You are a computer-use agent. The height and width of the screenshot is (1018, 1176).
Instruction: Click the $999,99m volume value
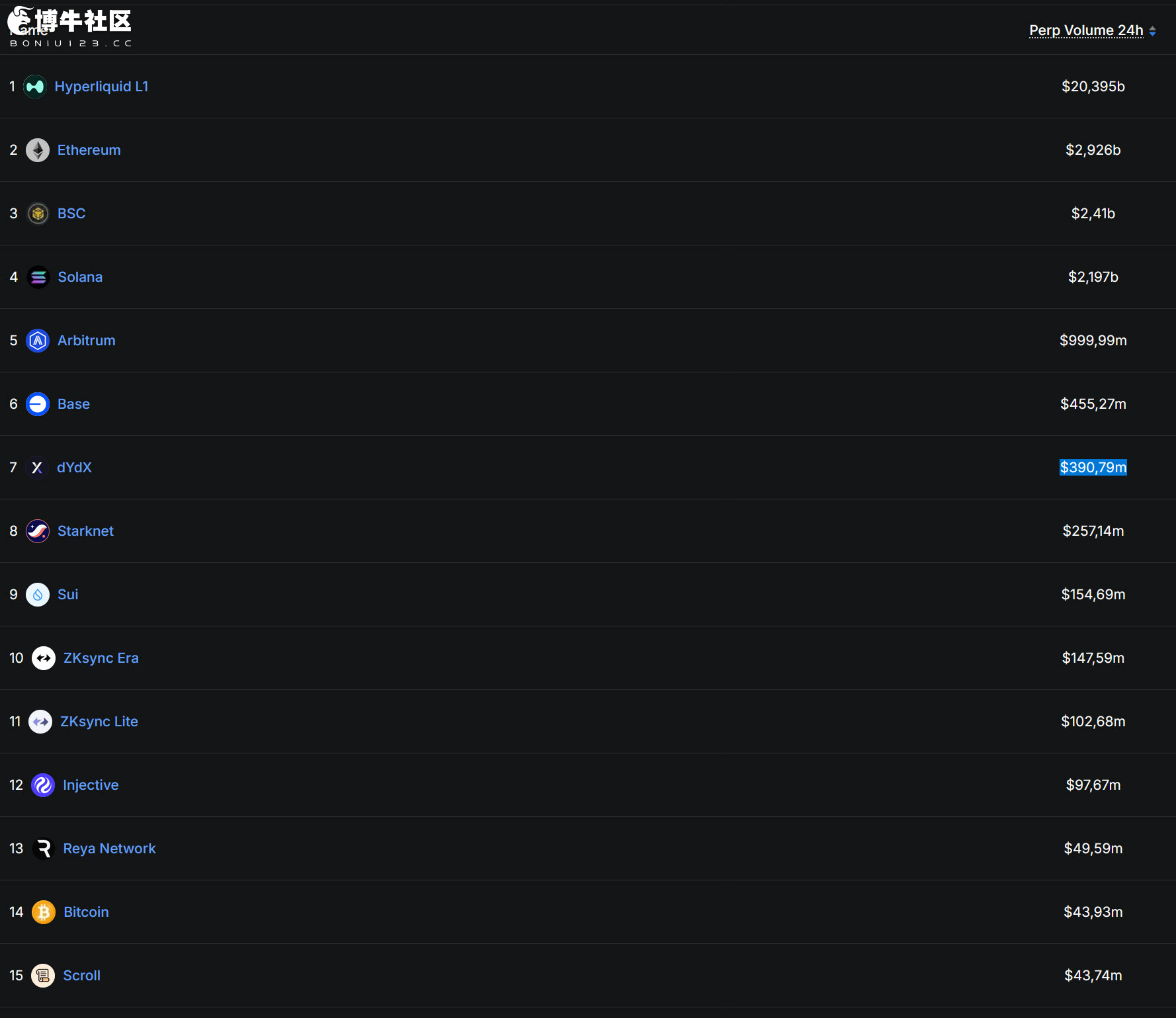pyautogui.click(x=1093, y=341)
